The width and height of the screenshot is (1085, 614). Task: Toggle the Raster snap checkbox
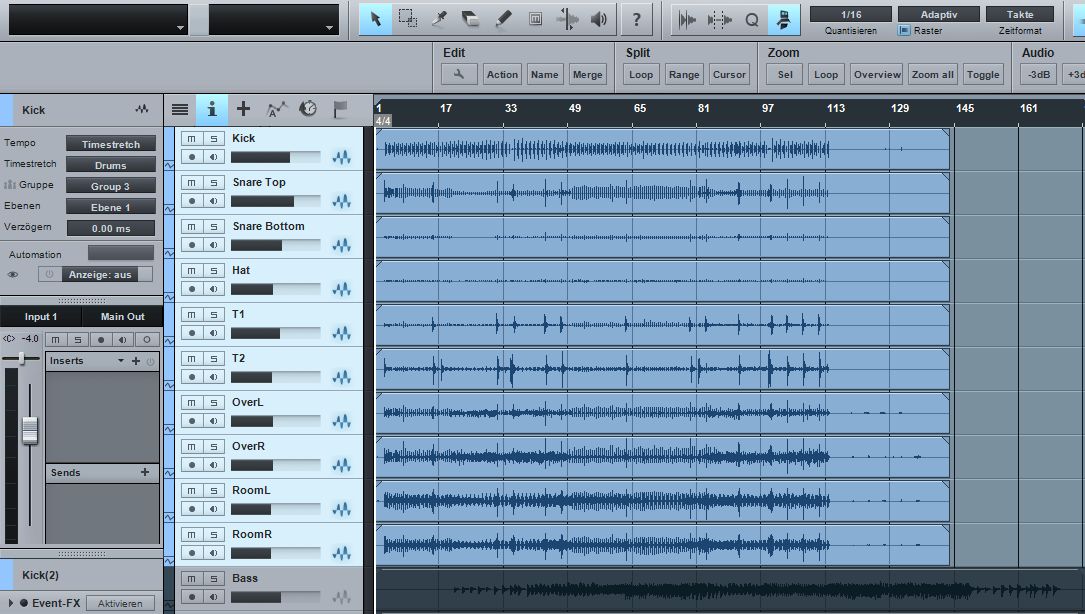[904, 30]
